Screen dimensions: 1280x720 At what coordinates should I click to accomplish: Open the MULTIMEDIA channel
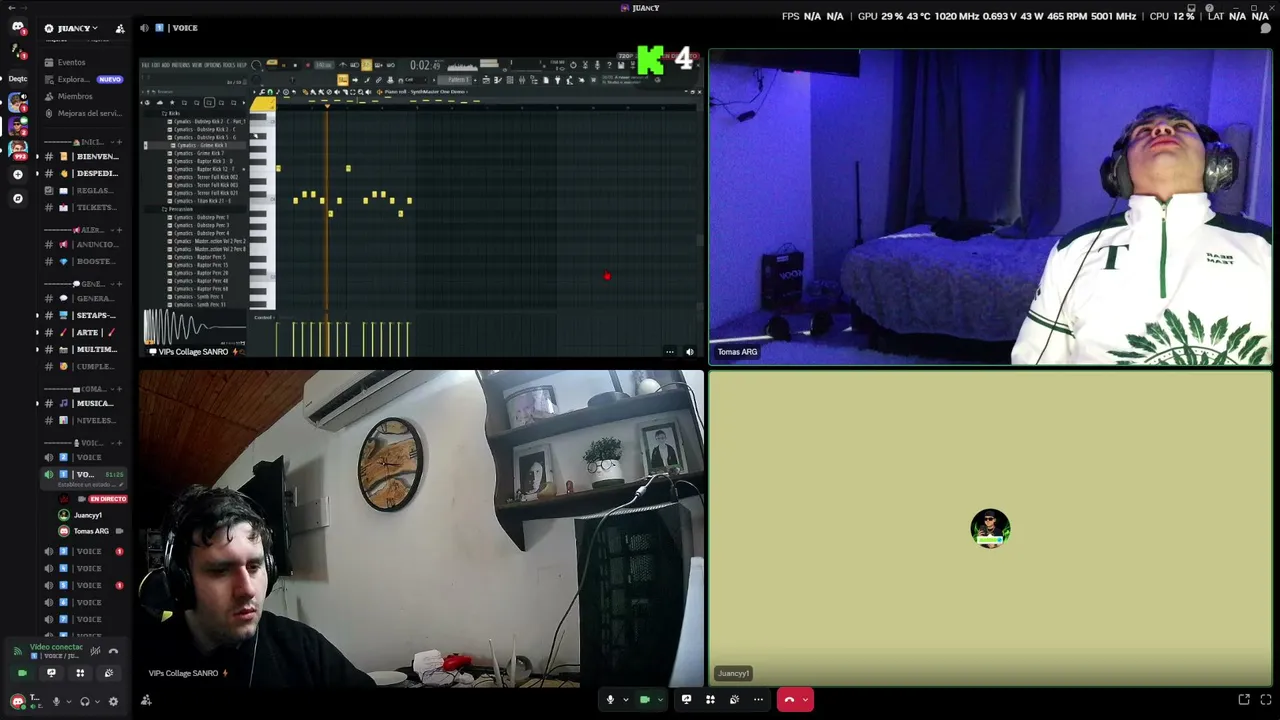84,349
